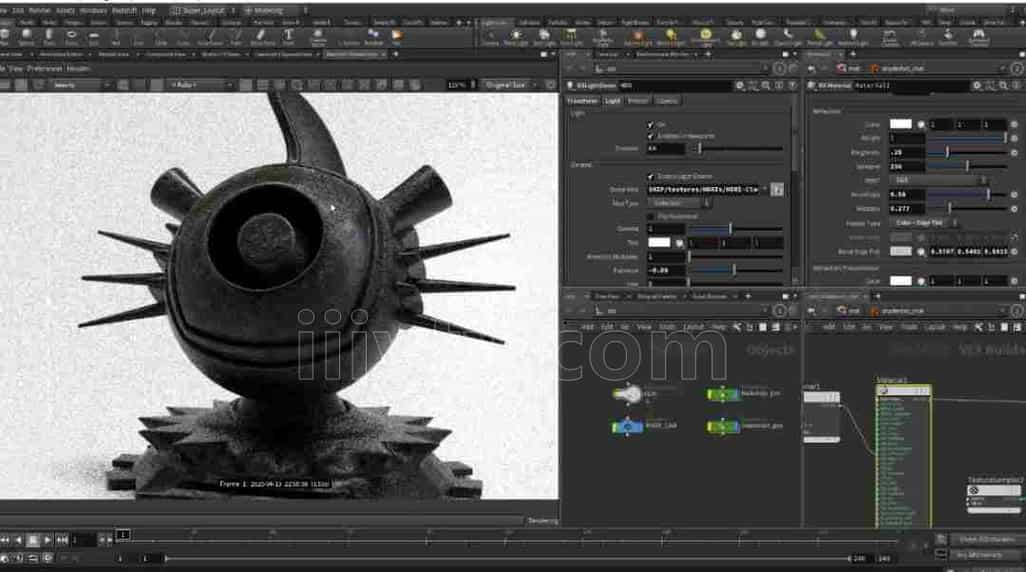Open color picker beside Reflection Color swatch

point(921,124)
